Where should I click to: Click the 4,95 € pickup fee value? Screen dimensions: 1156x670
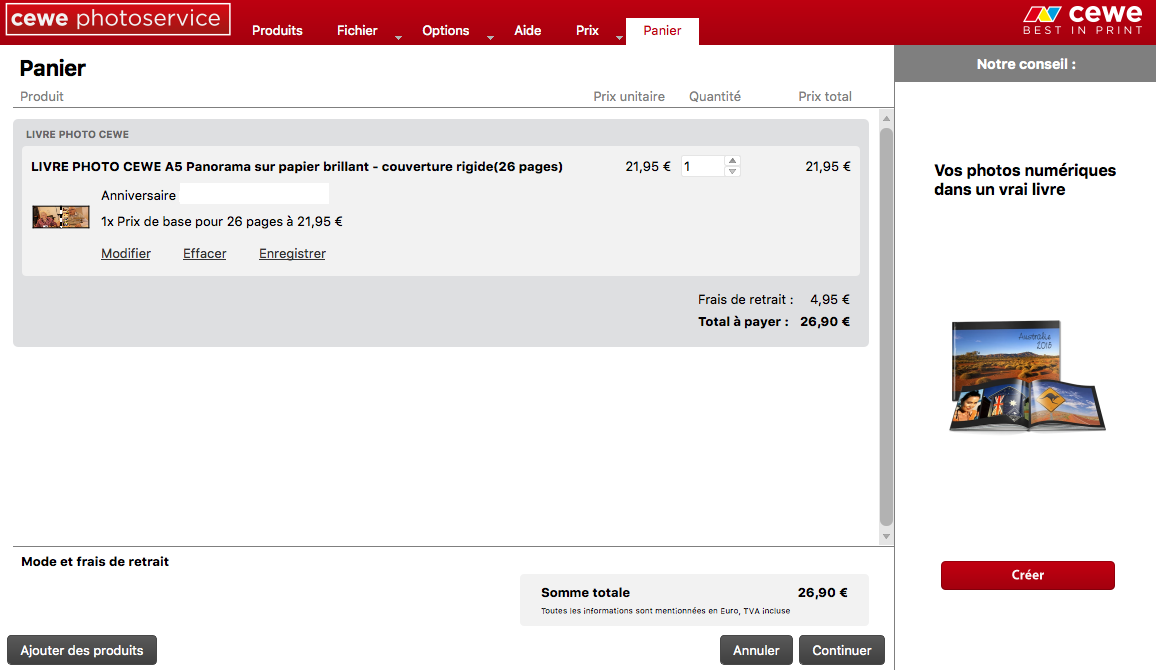pyautogui.click(x=829, y=299)
